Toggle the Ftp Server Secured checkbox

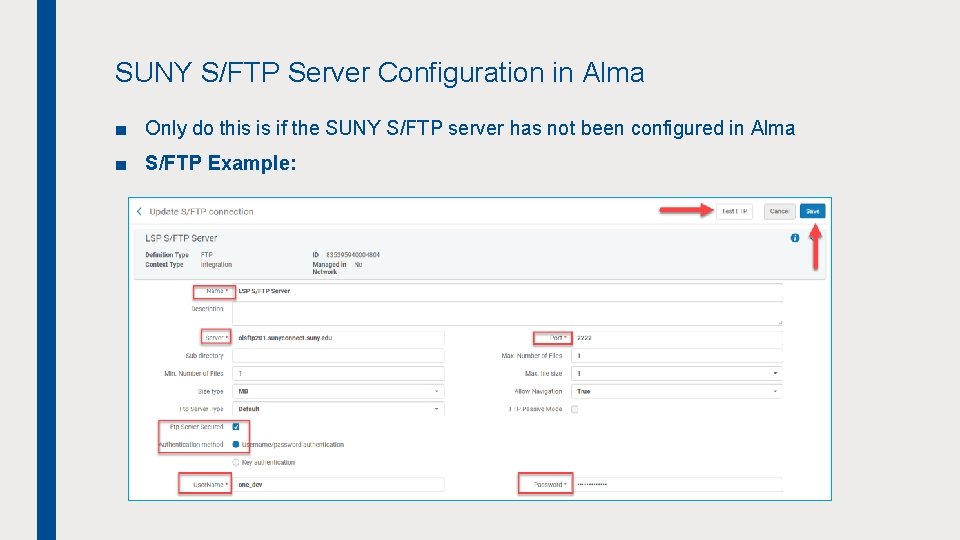tap(236, 427)
